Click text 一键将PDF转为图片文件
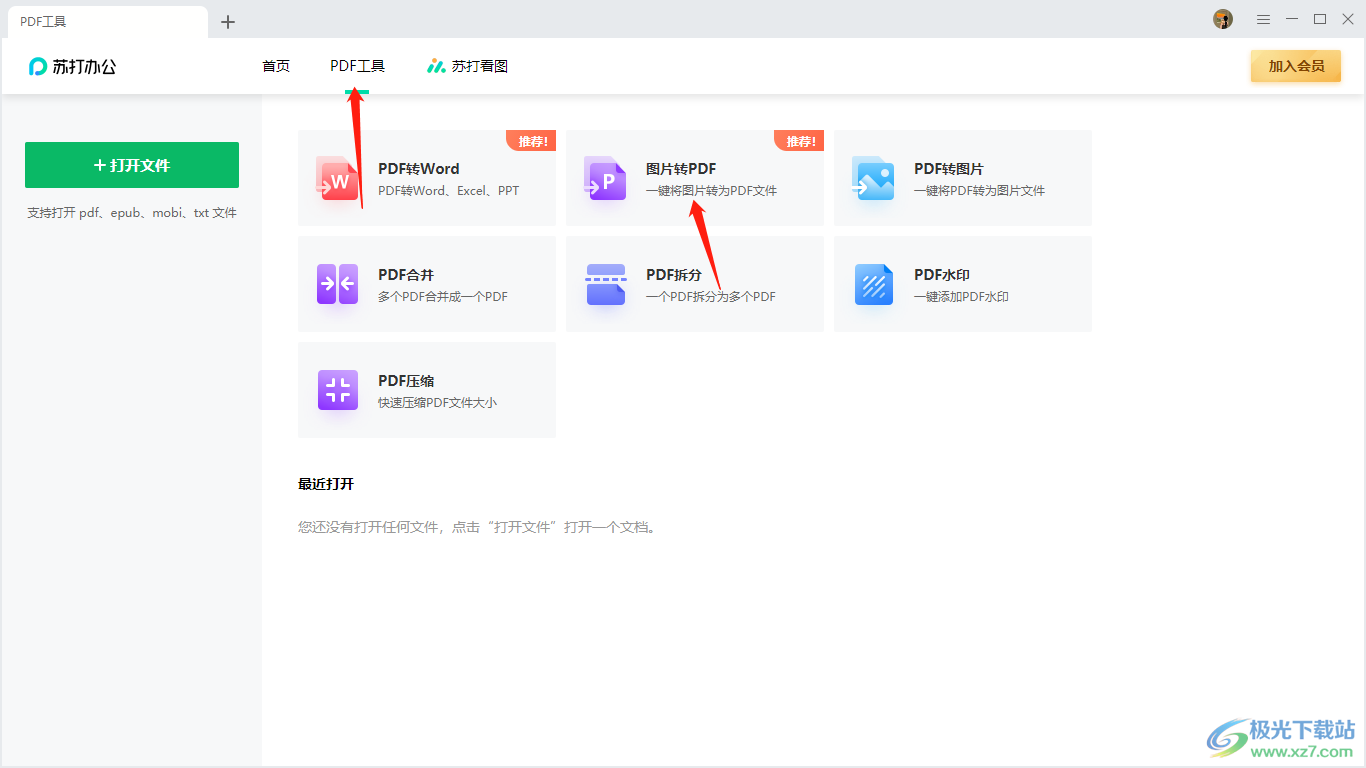 (x=979, y=191)
